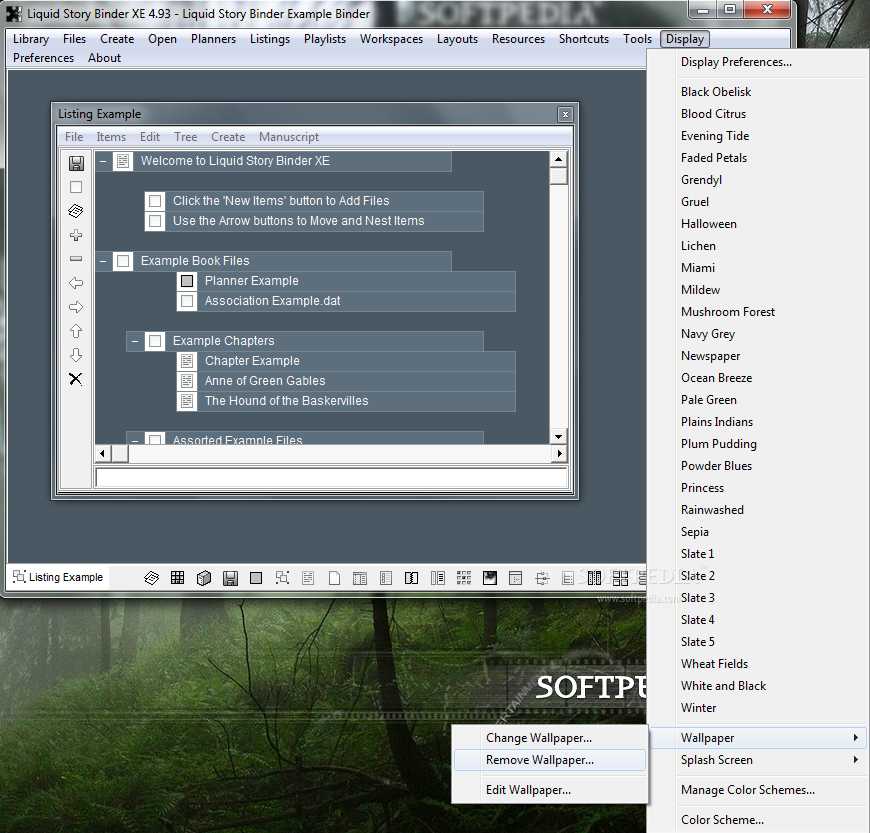Open the Workspaces menu
Viewport: 870px width, 833px height.
click(391, 39)
